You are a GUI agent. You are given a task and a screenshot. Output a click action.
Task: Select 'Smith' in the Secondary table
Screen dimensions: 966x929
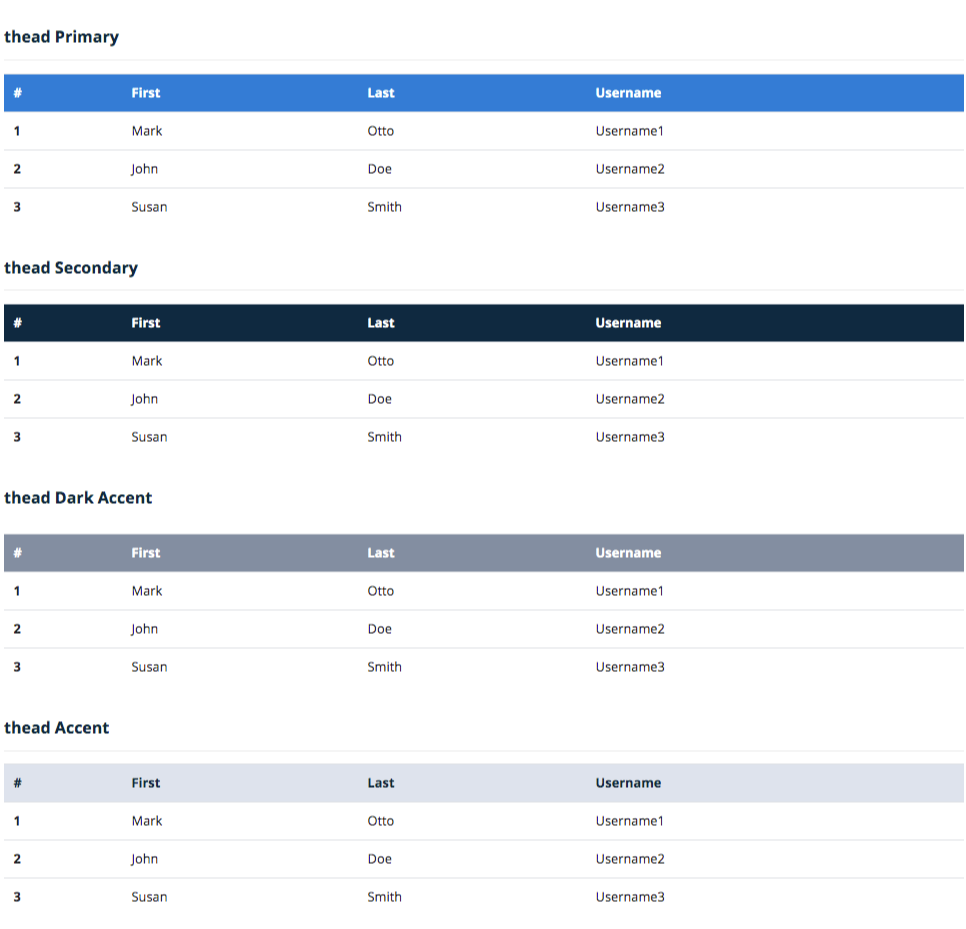click(x=384, y=437)
